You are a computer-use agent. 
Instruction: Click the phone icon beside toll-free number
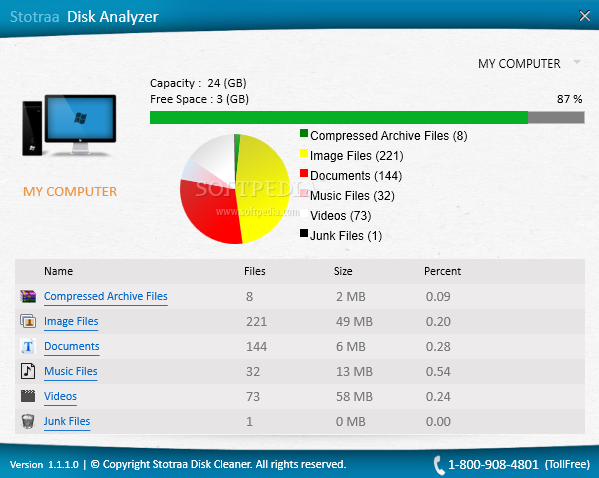click(x=439, y=465)
